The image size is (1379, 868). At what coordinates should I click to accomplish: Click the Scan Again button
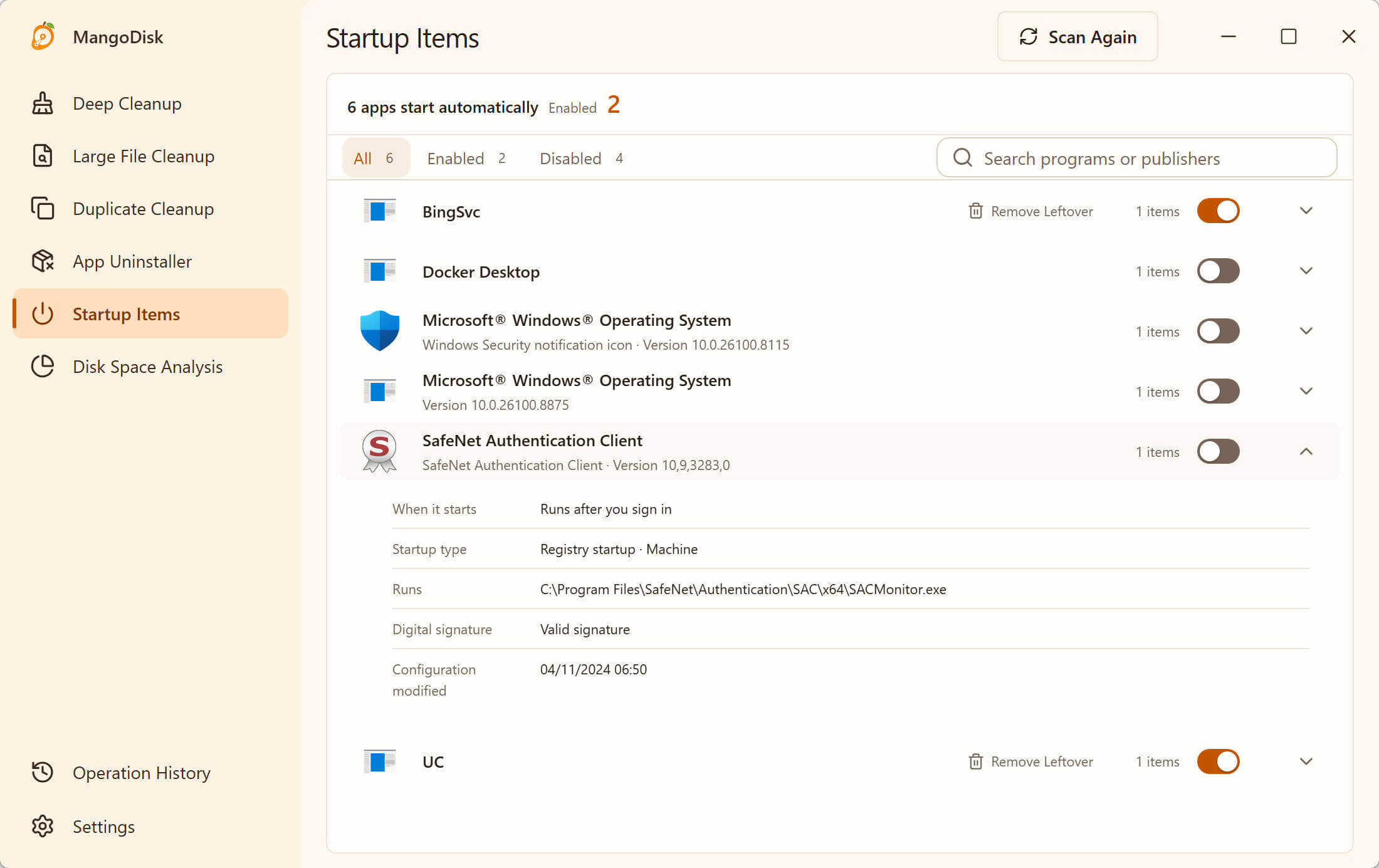pos(1078,37)
